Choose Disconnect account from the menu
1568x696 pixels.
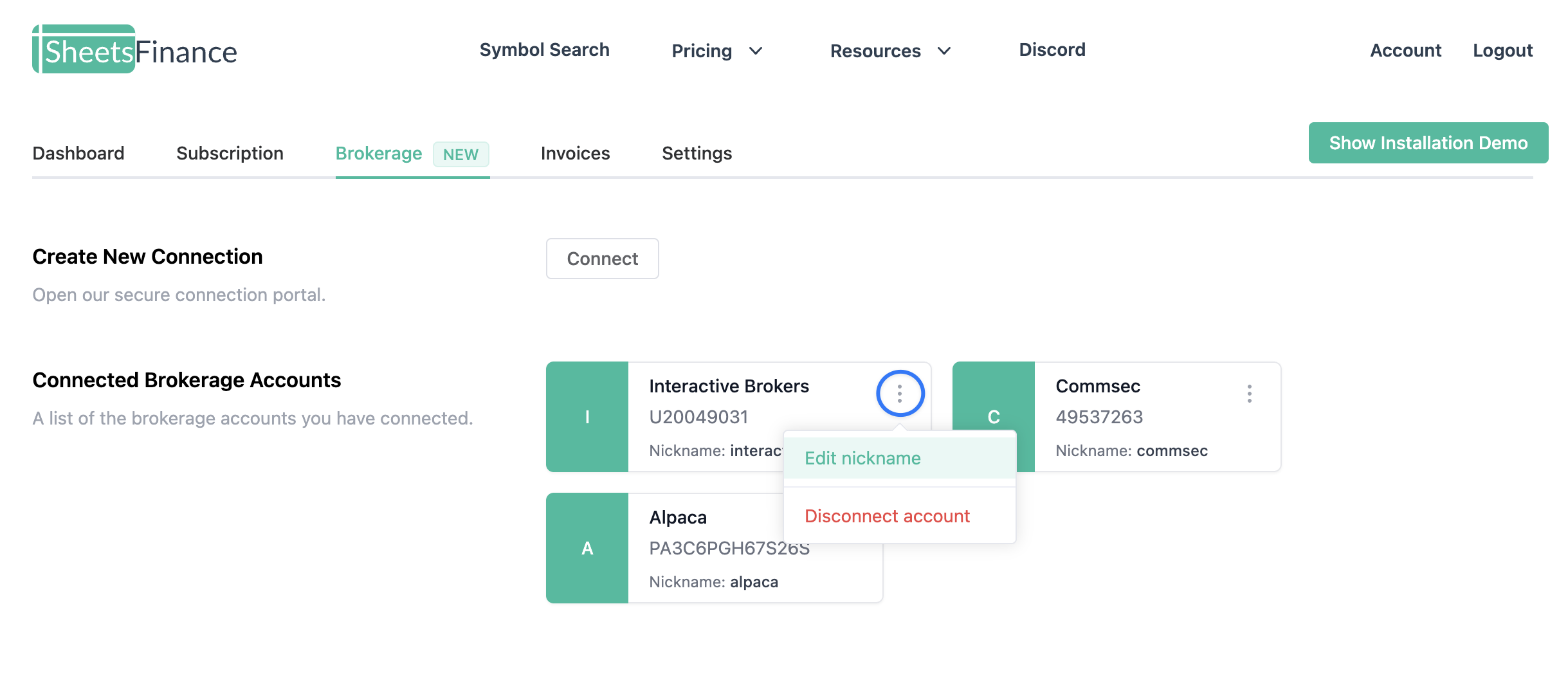coord(900,516)
